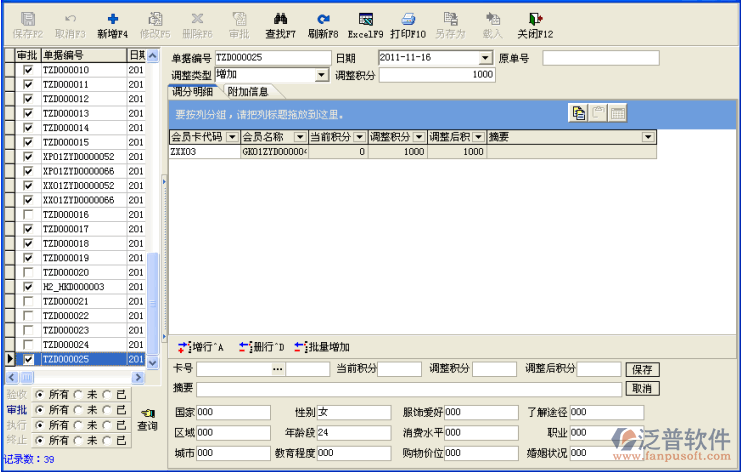Expand the 调整类型 dropdown

(x=322, y=75)
